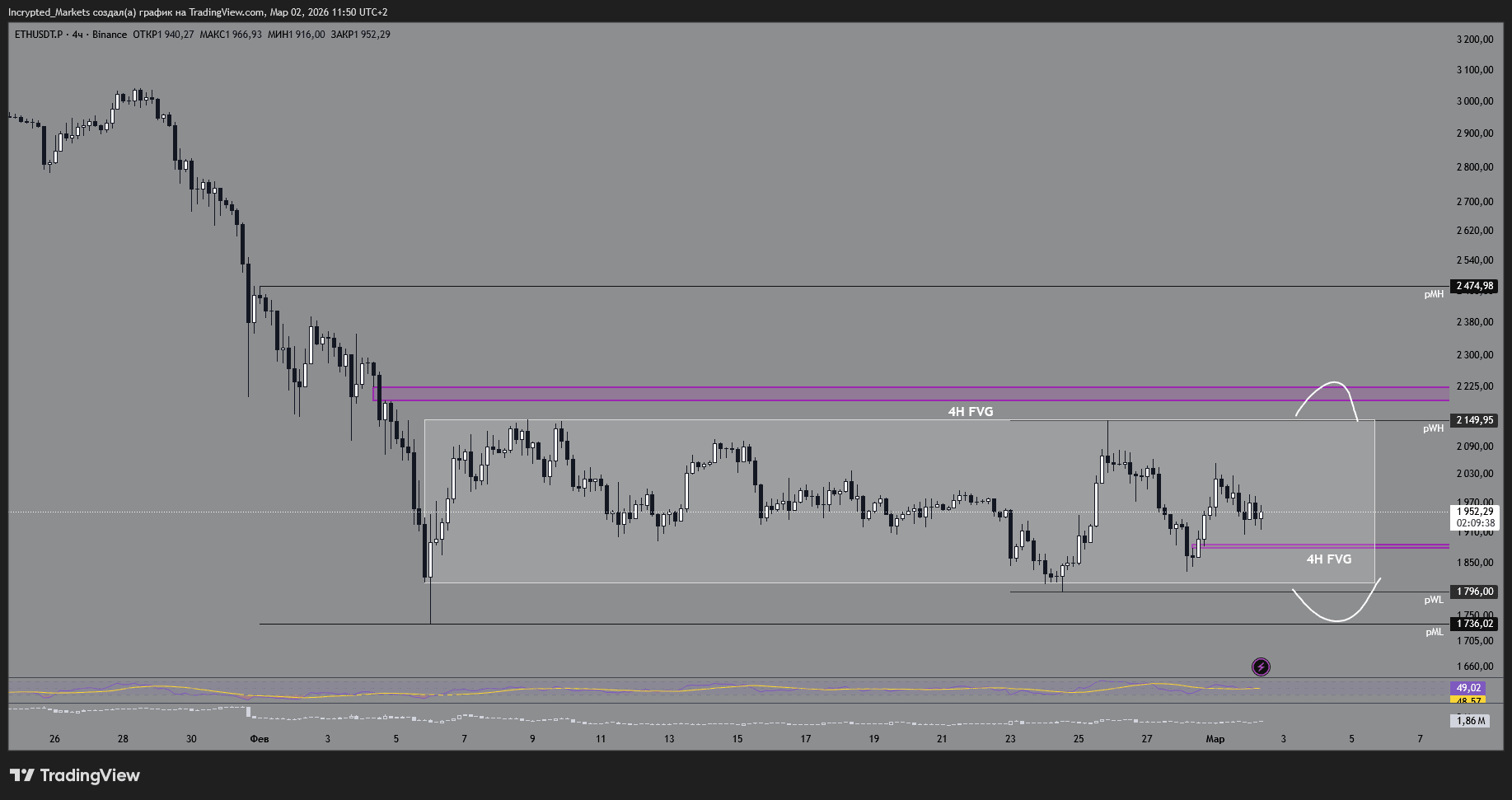Select the pML level label
The width and height of the screenshot is (1512, 800).
pyautogui.click(x=1435, y=633)
